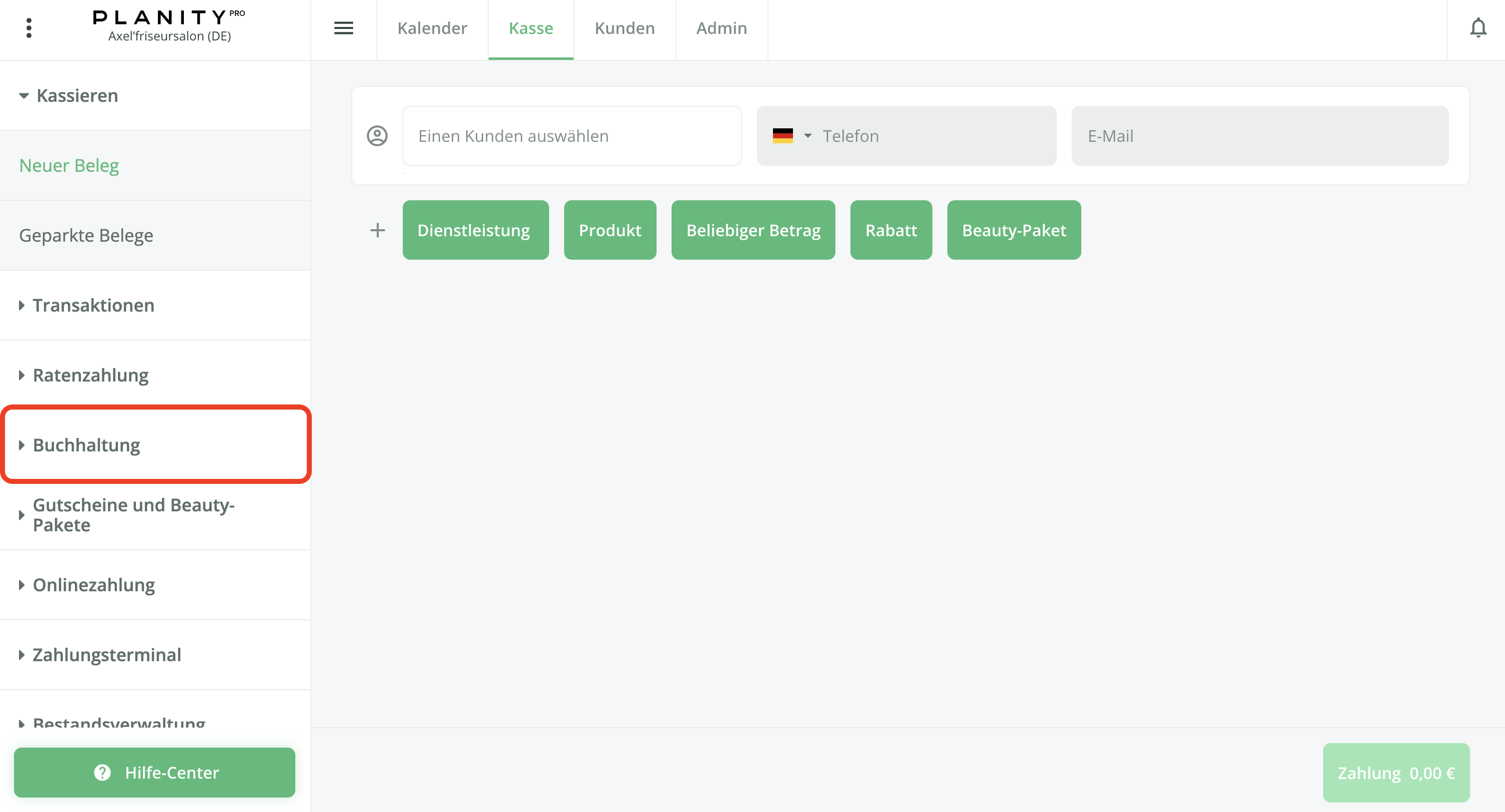The width and height of the screenshot is (1505, 812).
Task: Open phone country code dropdown arrow
Action: [x=807, y=136]
